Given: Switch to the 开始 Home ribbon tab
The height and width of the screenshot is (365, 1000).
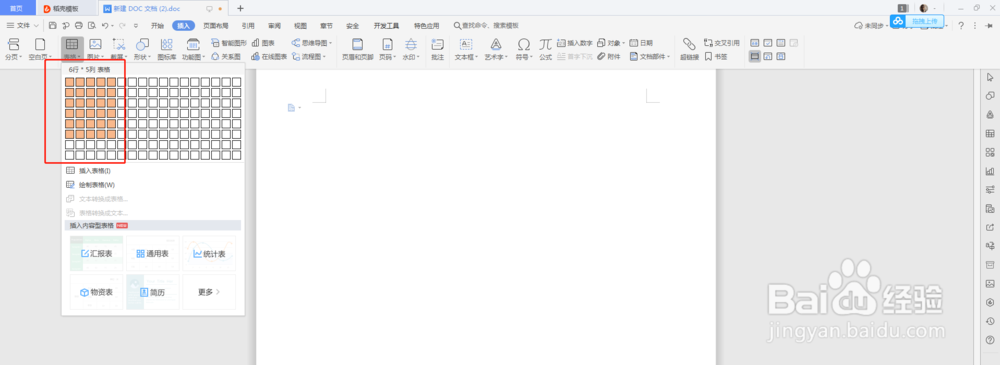Looking at the screenshot, I should (x=158, y=26).
